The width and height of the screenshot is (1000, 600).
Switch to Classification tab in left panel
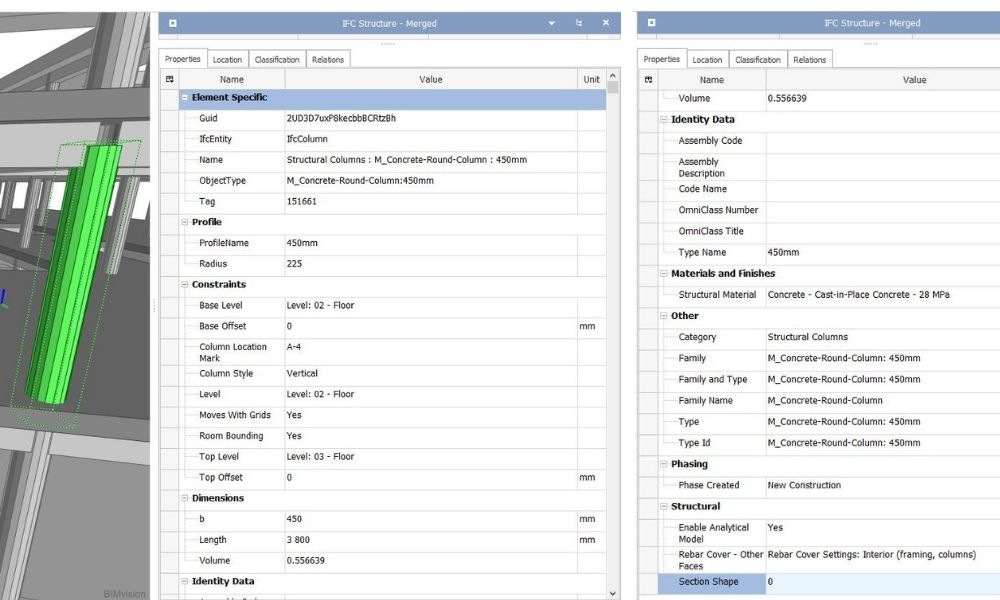277,59
